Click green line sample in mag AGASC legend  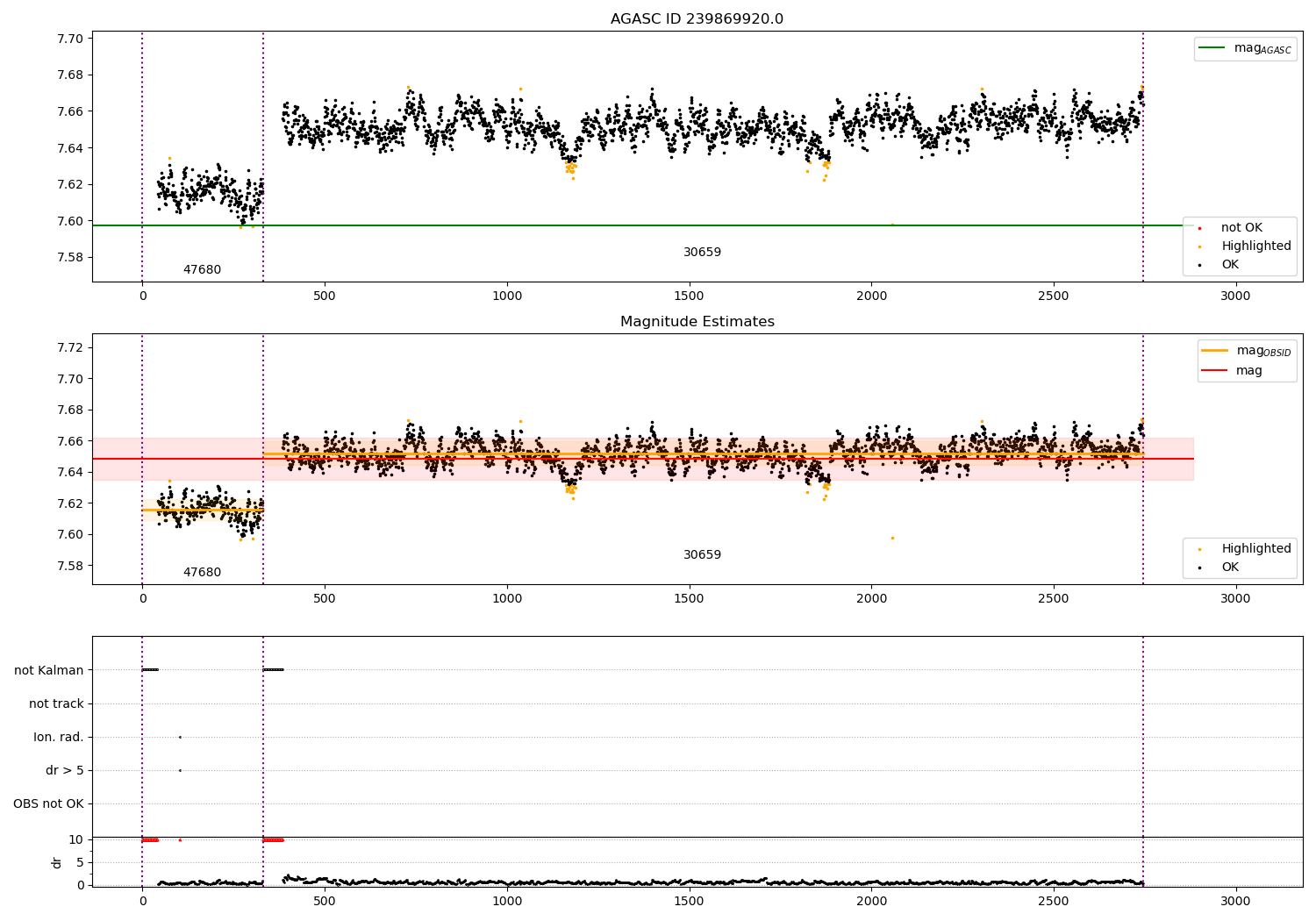click(1212, 47)
